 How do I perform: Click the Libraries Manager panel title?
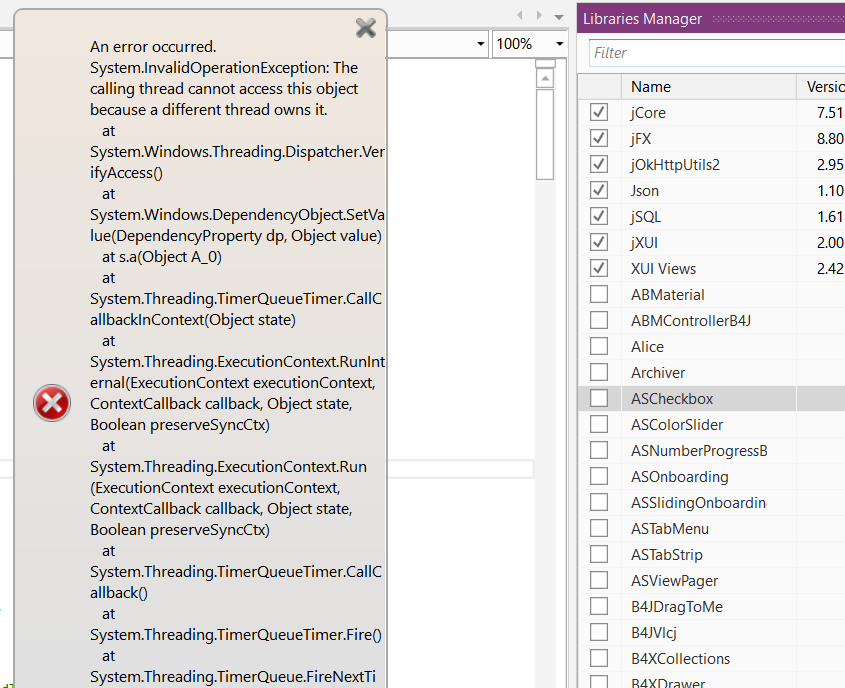click(x=642, y=19)
